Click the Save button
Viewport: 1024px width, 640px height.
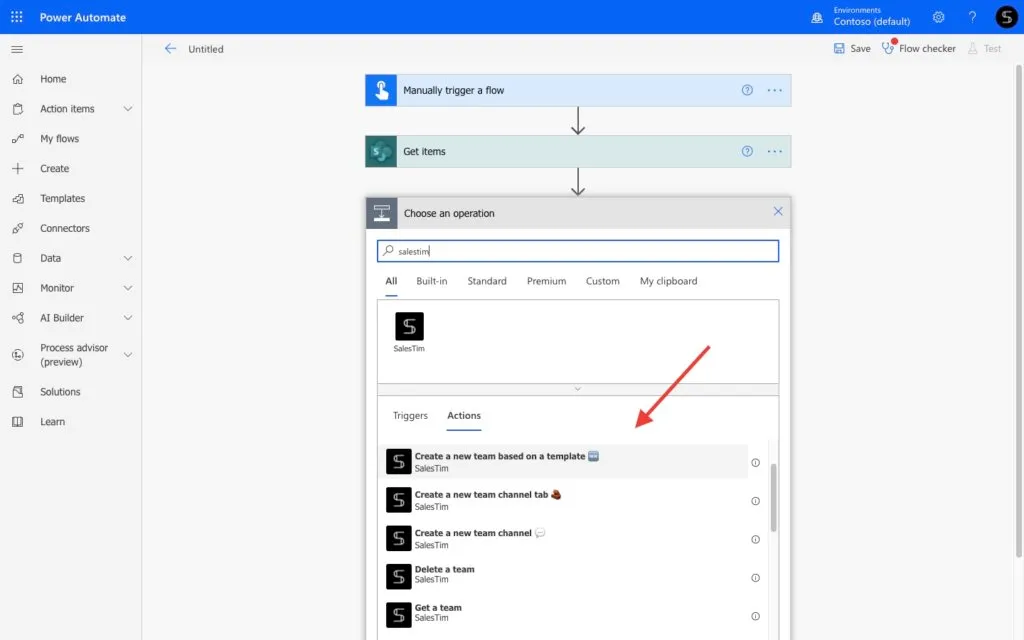852,48
